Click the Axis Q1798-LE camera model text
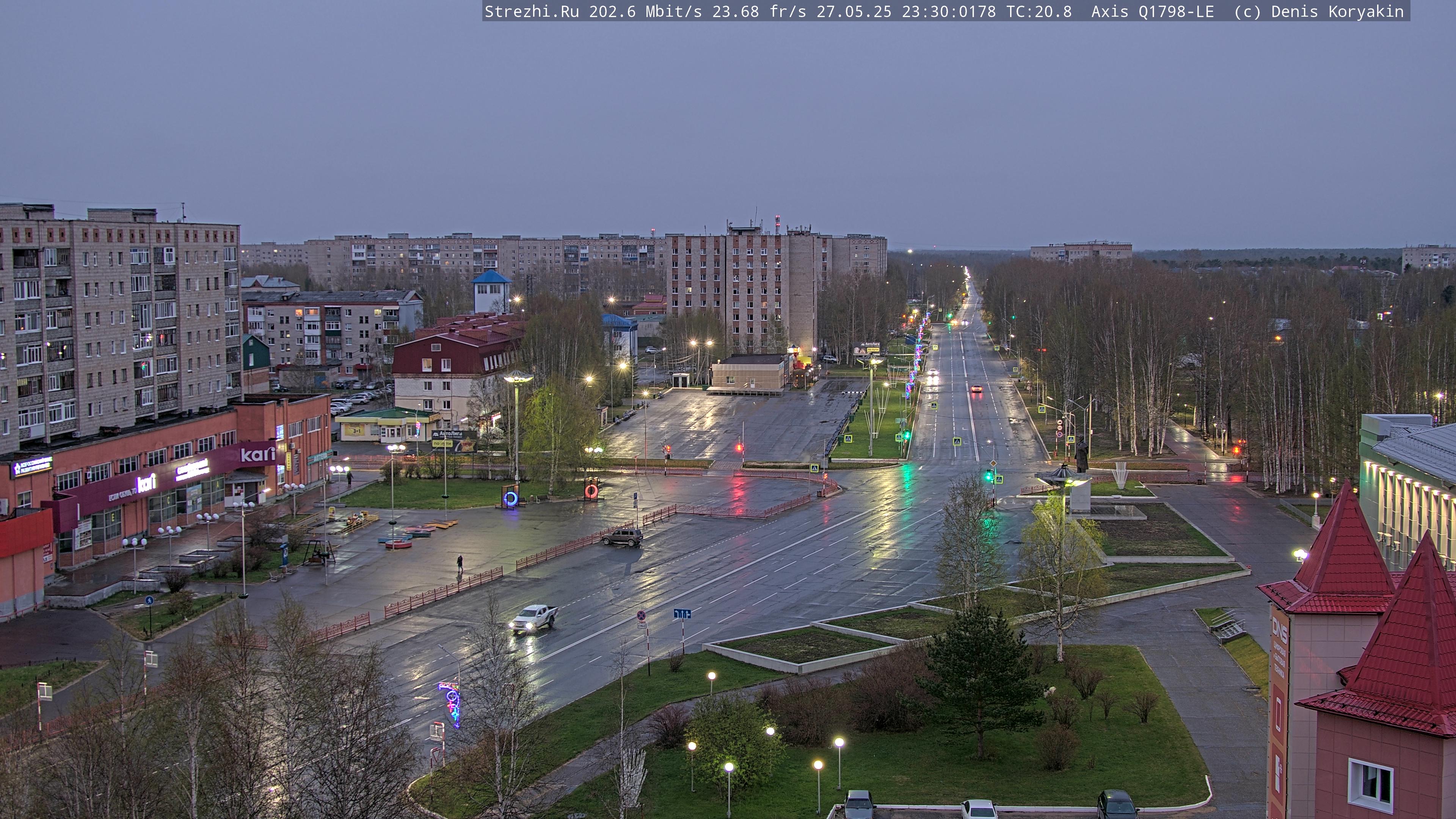Image resolution: width=1456 pixels, height=819 pixels. point(1153,11)
